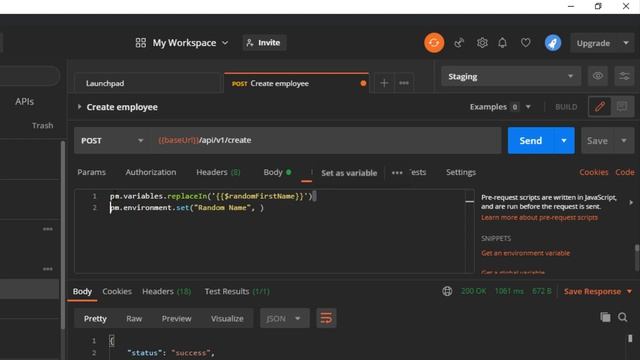Select APIs in the sidebar
This screenshot has height=360, width=640.
click(x=24, y=102)
